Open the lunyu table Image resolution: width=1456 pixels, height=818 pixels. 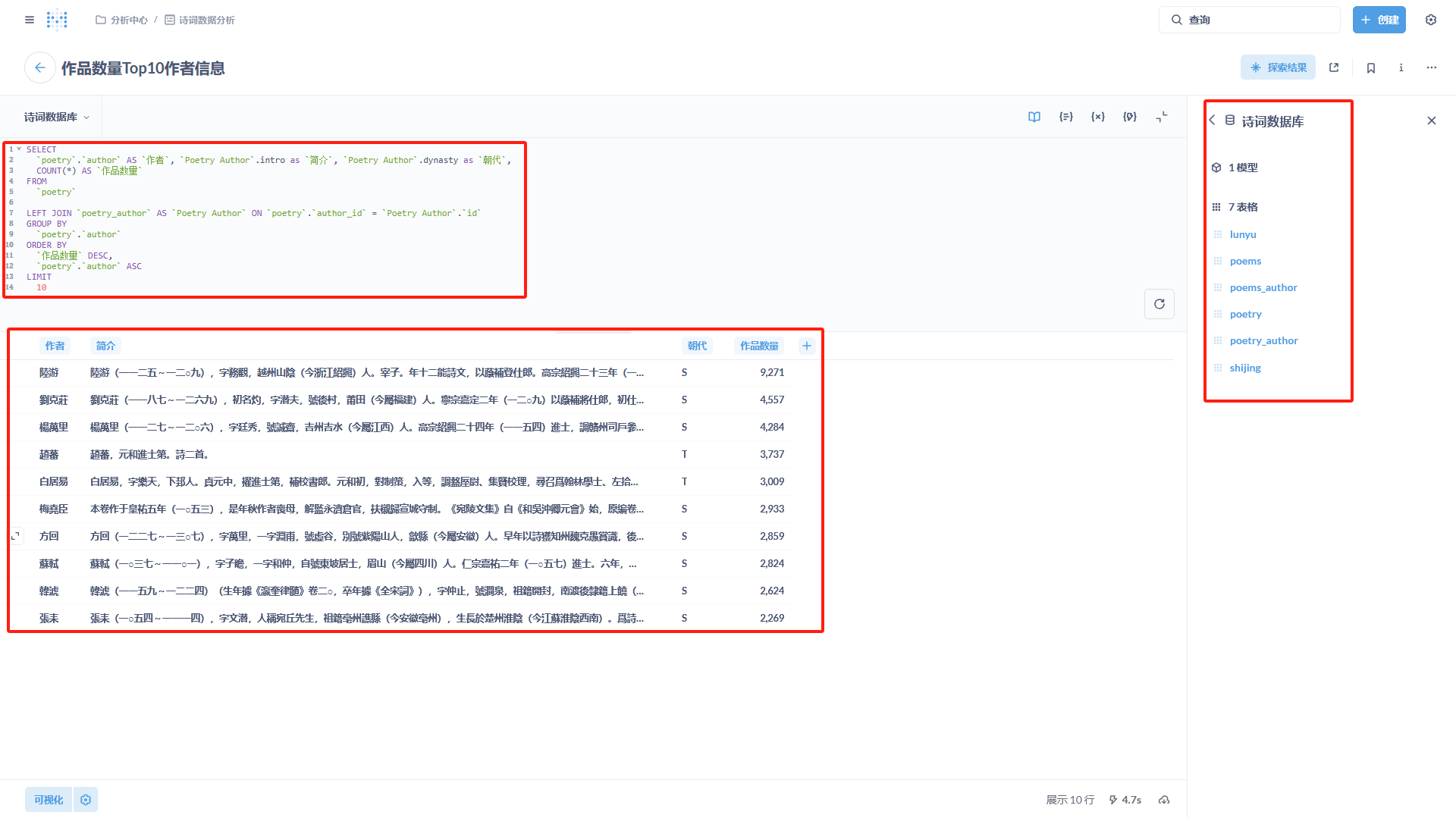1243,235
